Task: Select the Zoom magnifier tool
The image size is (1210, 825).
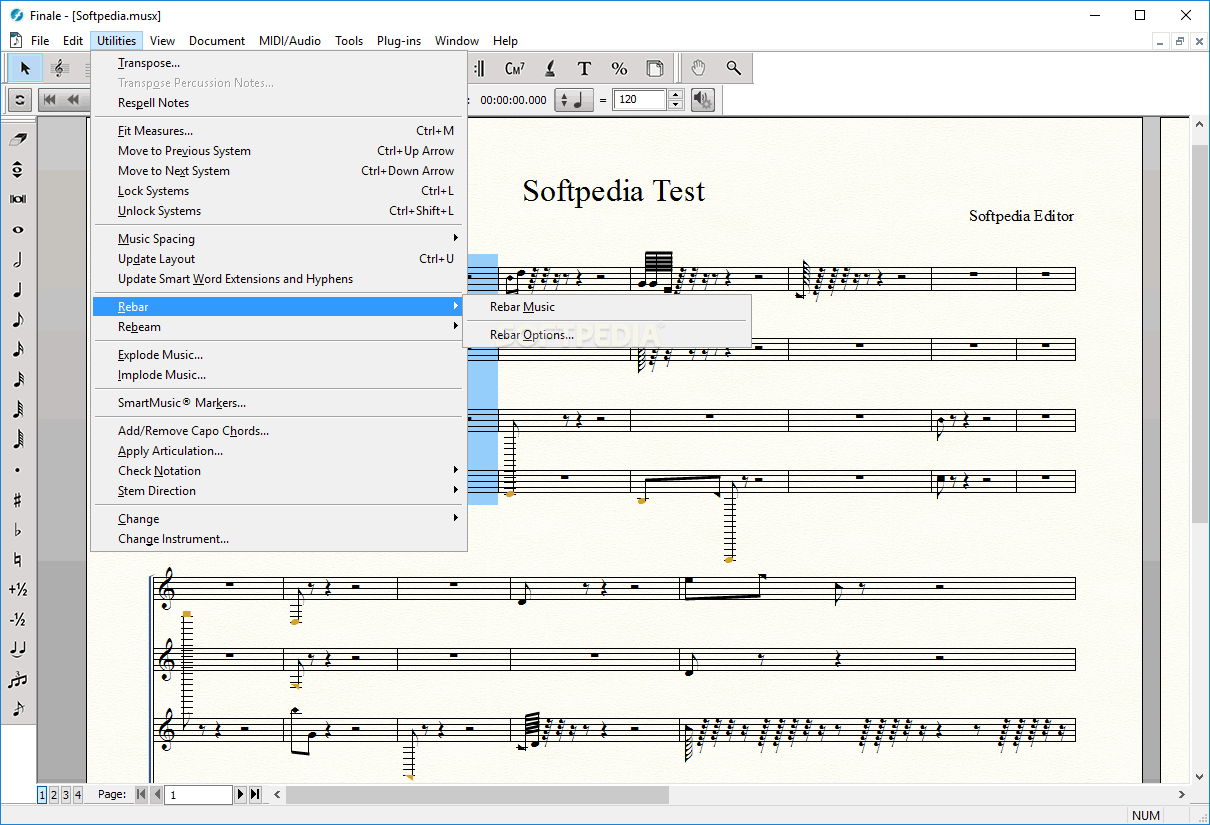Action: [x=734, y=68]
